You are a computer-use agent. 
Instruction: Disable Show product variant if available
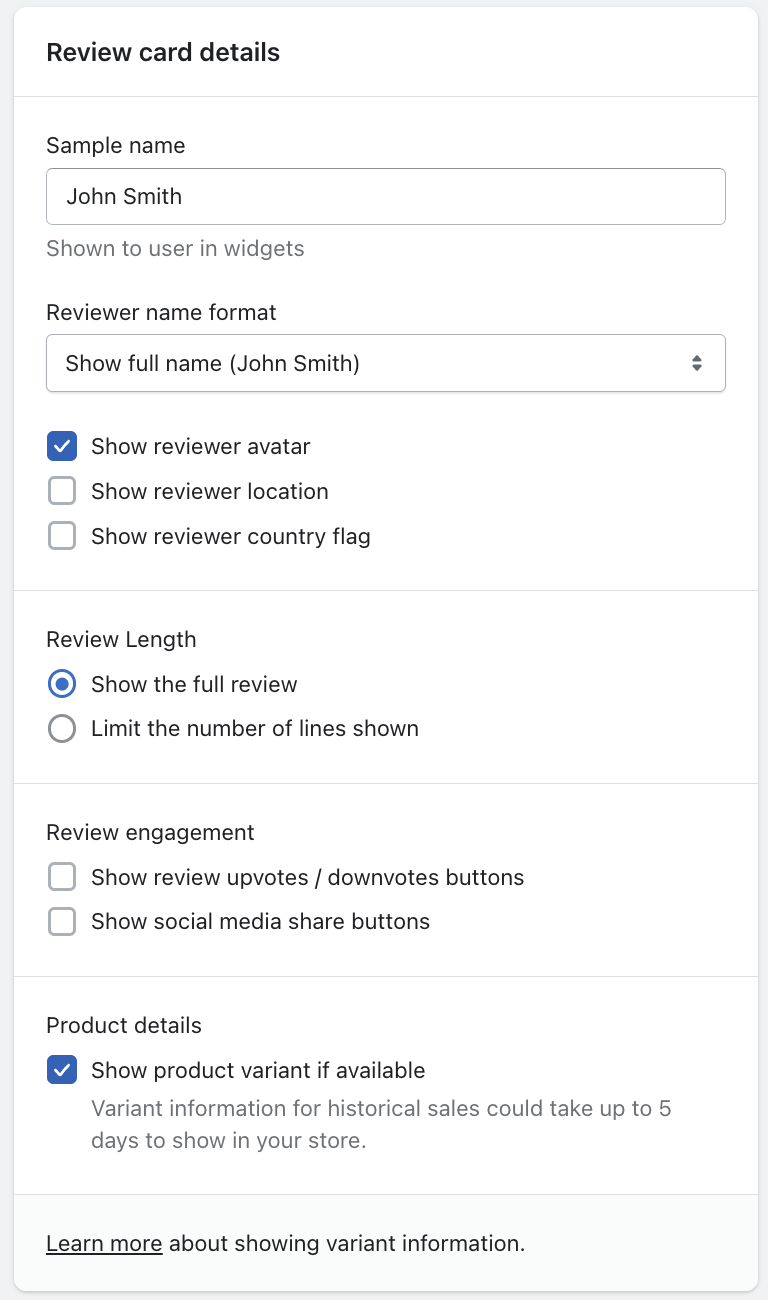62,1070
